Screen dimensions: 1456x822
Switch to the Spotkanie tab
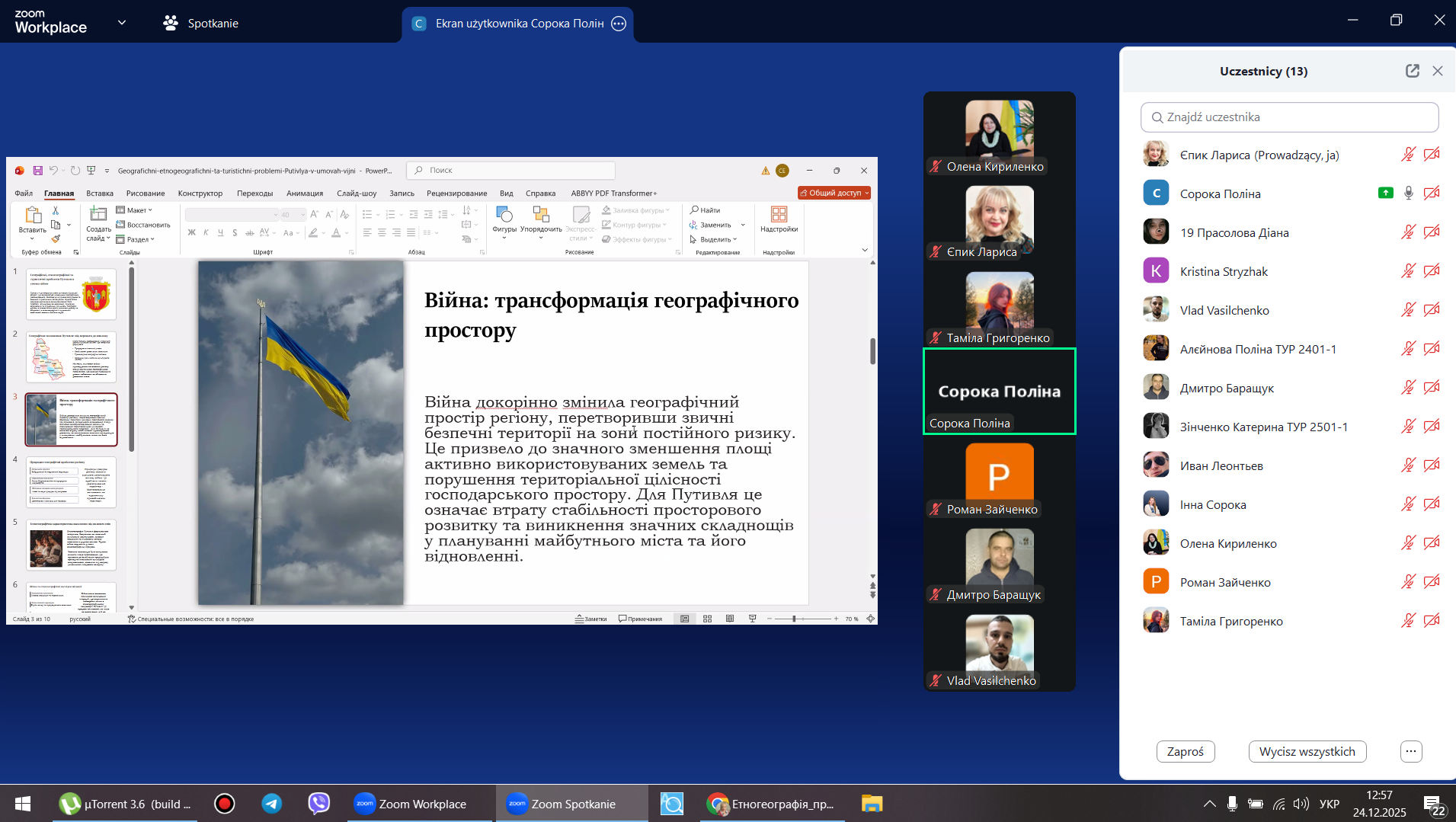pos(213,24)
